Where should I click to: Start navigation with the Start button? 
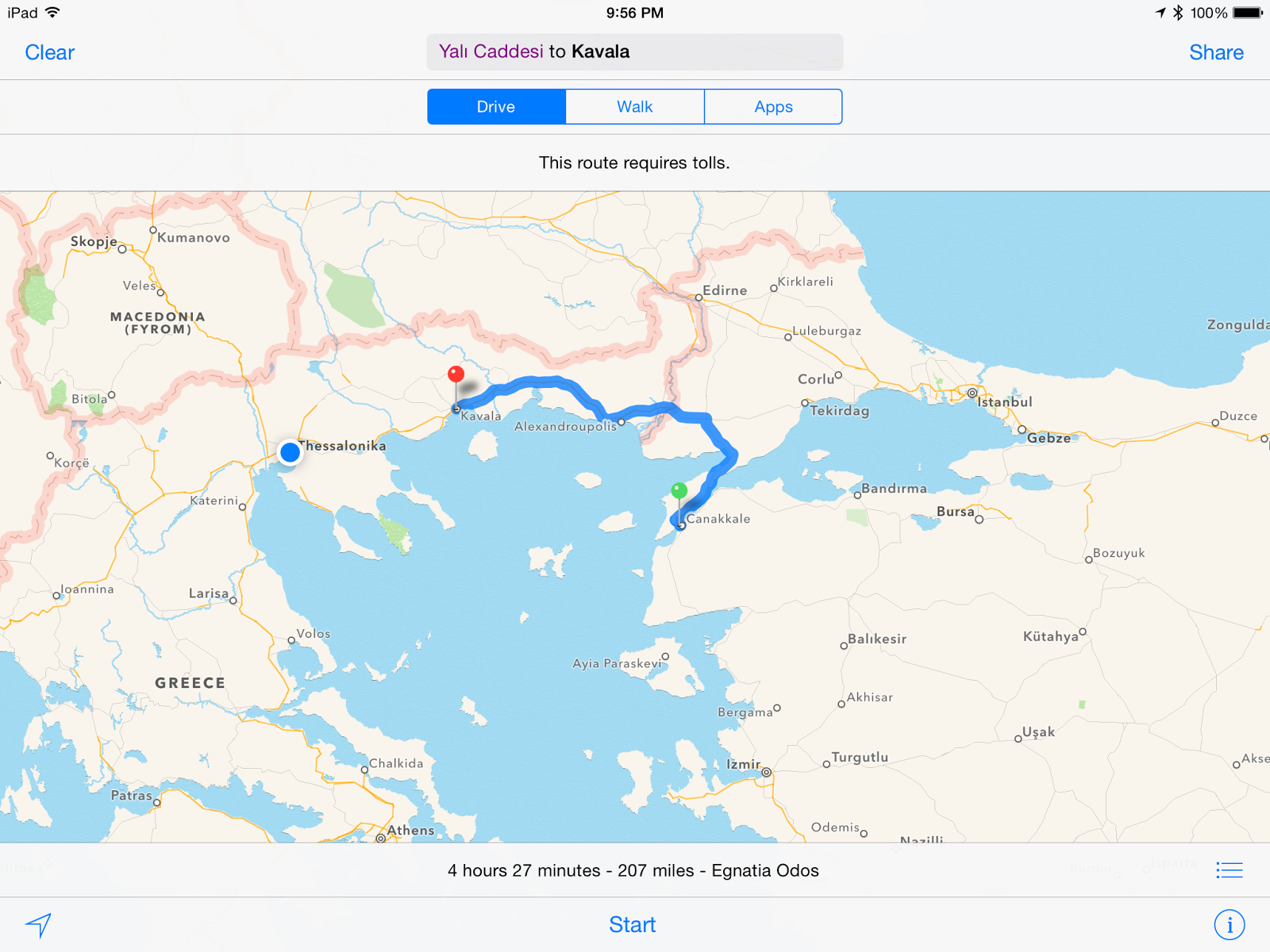click(x=633, y=924)
